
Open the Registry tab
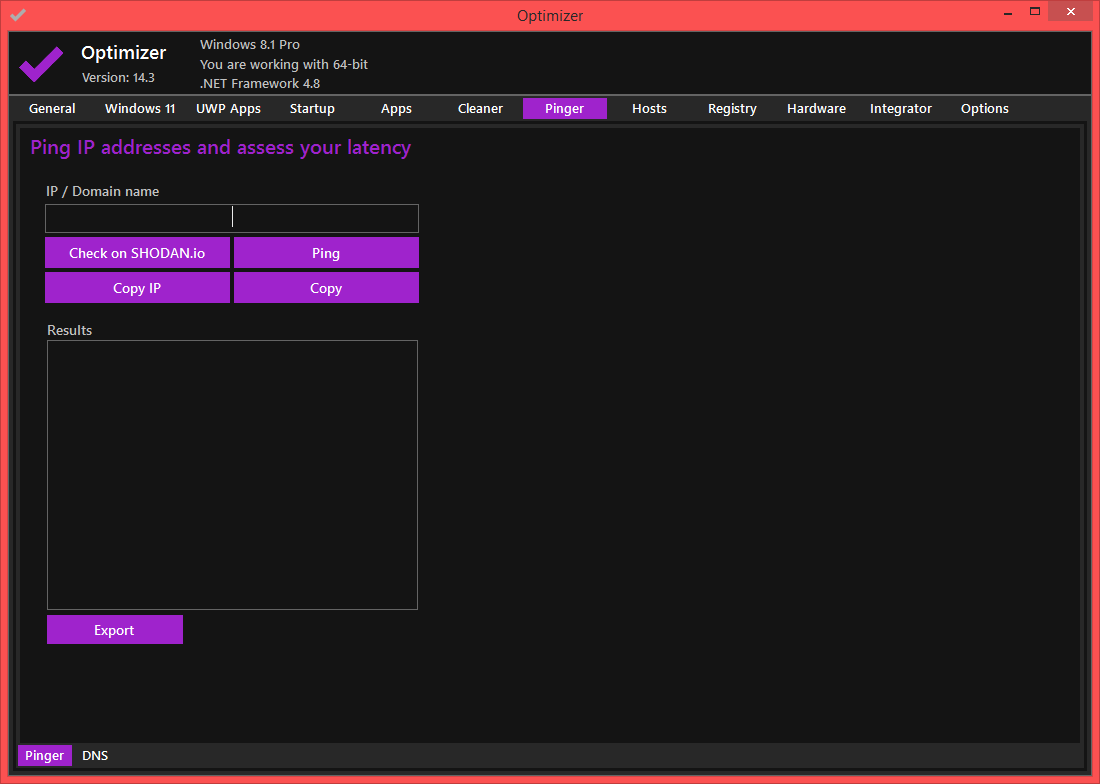pos(732,108)
